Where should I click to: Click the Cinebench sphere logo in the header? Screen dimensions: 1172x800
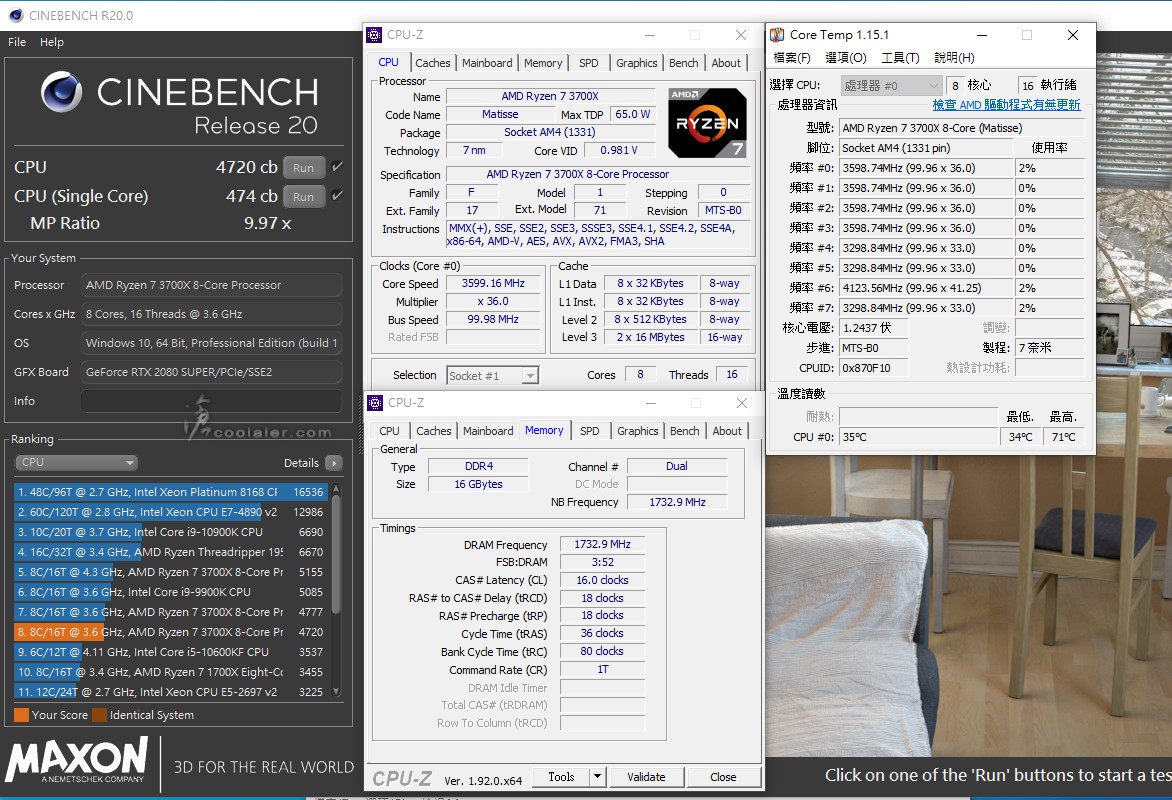point(62,92)
